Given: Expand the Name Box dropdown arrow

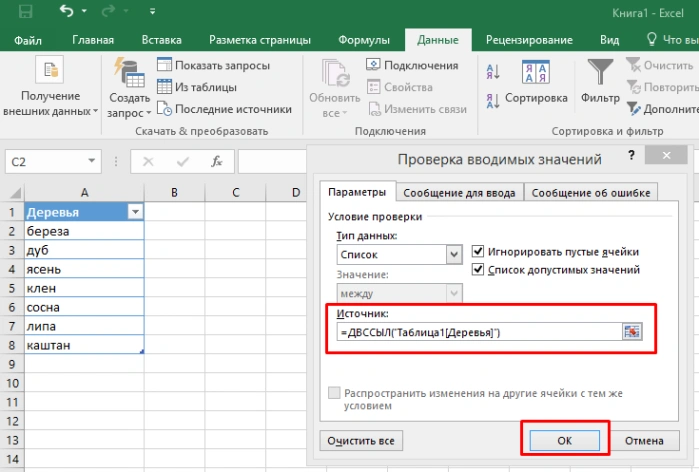Looking at the screenshot, I should [x=91, y=161].
